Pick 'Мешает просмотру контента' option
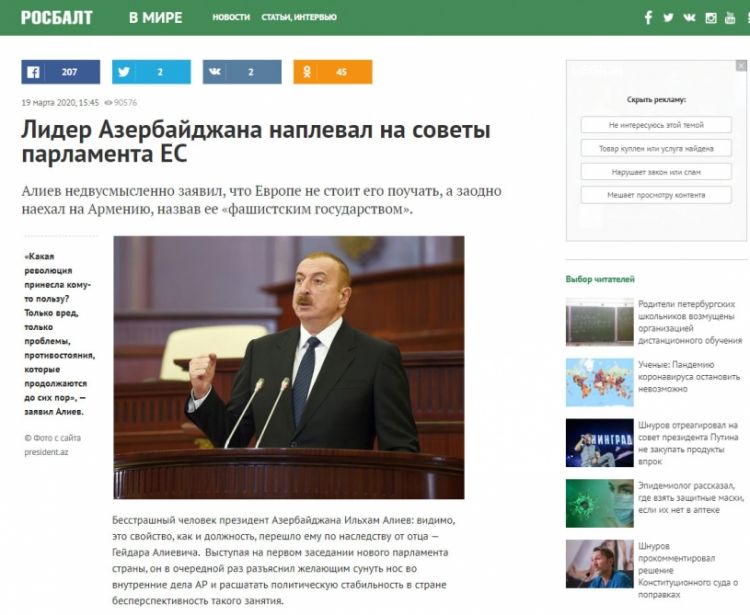This screenshot has width=750, height=615. [x=656, y=195]
